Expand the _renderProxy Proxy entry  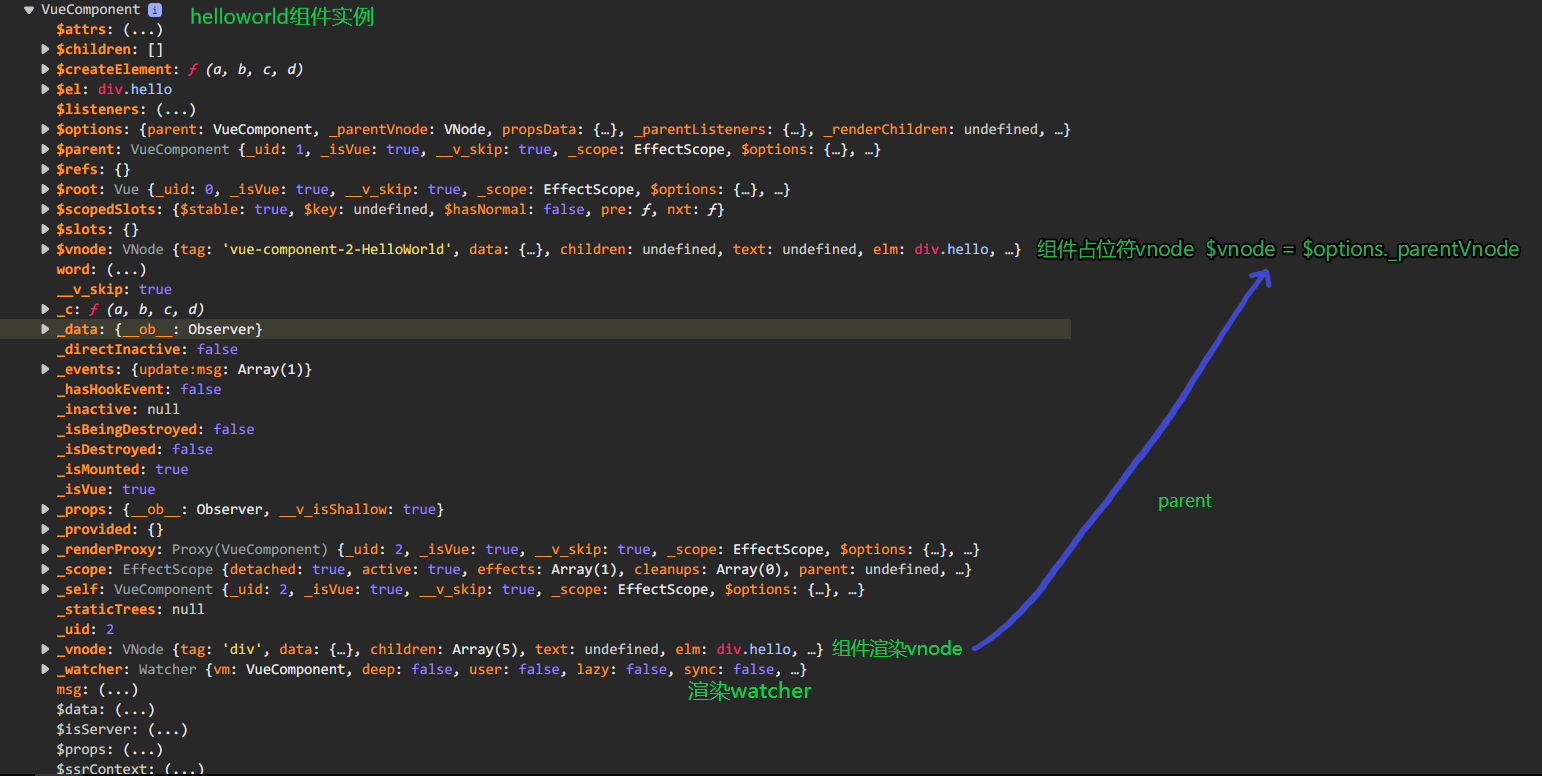click(x=45, y=549)
